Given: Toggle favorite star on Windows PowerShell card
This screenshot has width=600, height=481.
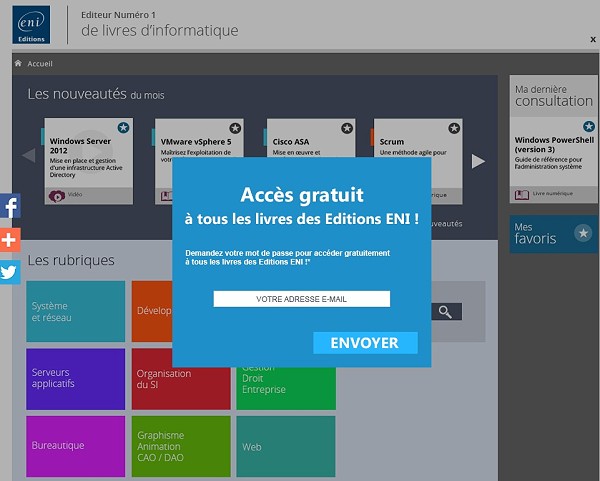Looking at the screenshot, I should 589,126.
